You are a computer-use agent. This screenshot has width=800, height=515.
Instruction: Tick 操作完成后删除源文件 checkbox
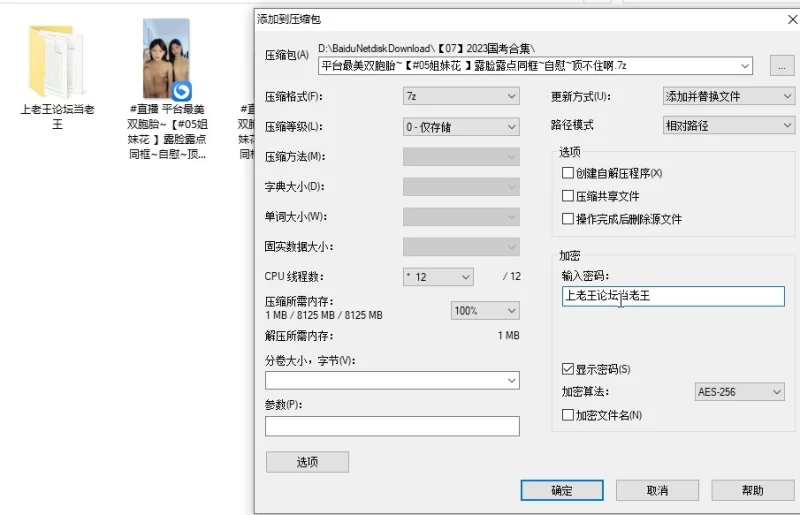click(568, 219)
